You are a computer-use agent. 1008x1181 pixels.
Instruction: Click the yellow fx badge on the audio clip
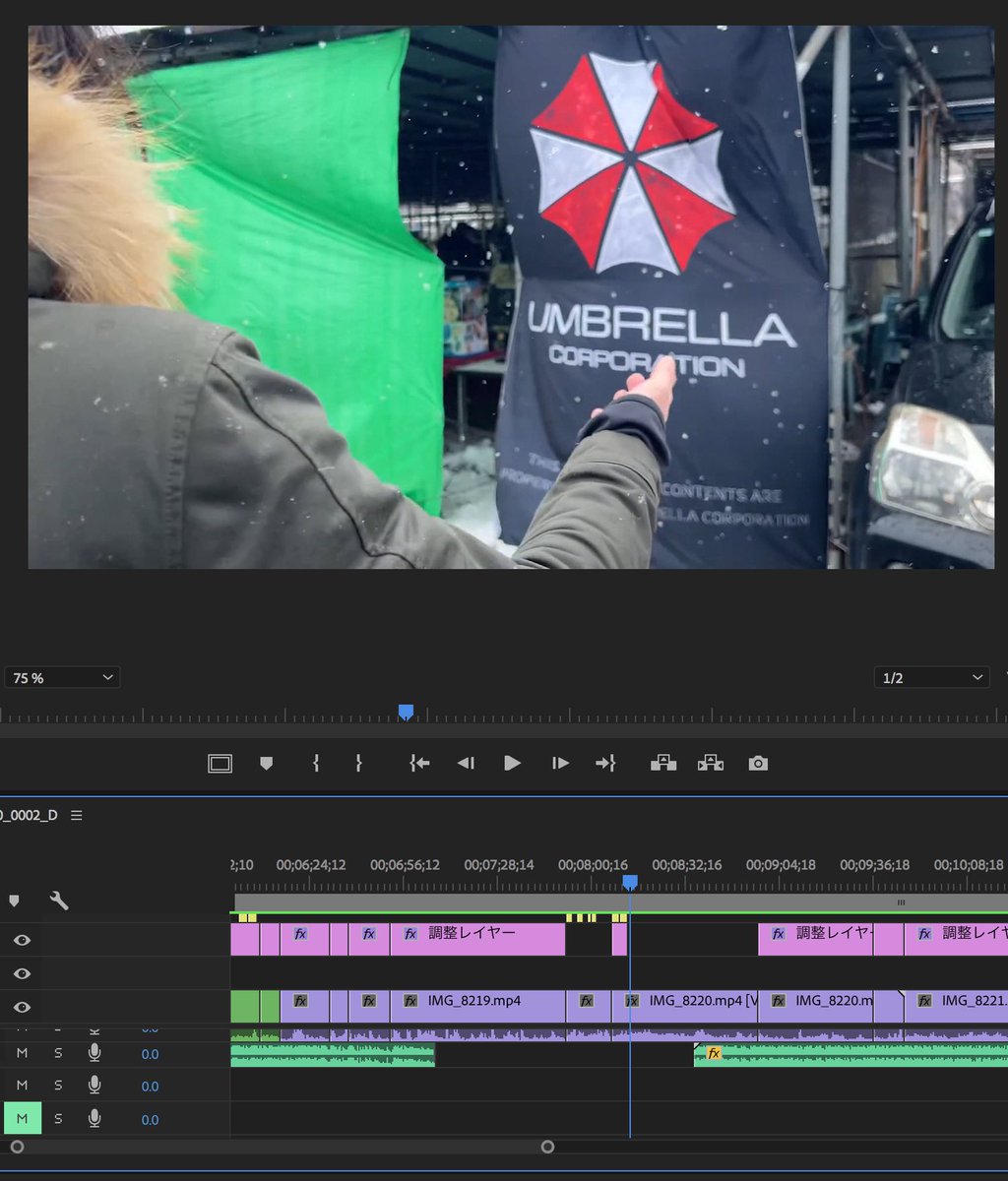pyautogui.click(x=714, y=1053)
